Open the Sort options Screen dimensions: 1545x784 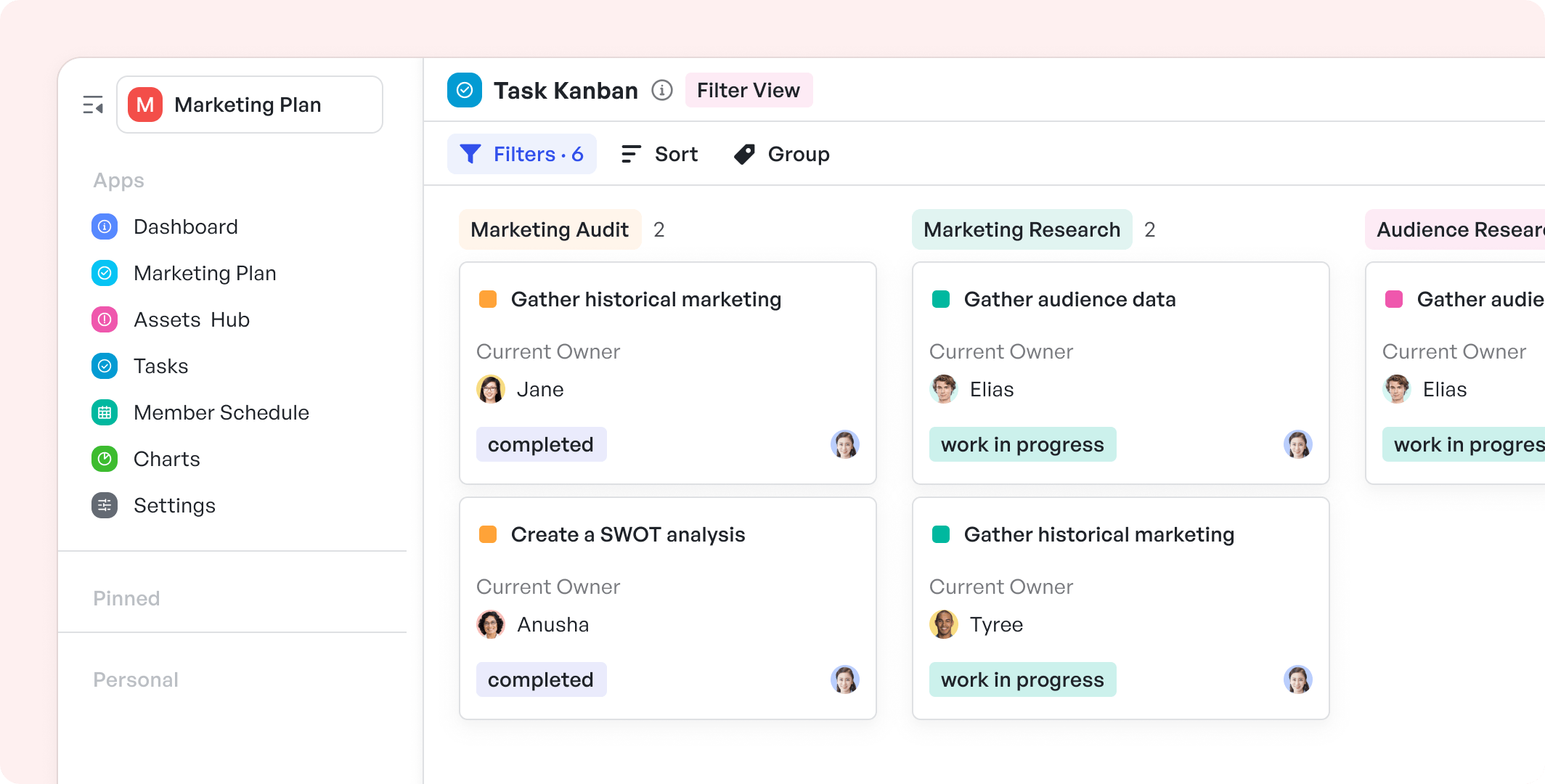[659, 154]
